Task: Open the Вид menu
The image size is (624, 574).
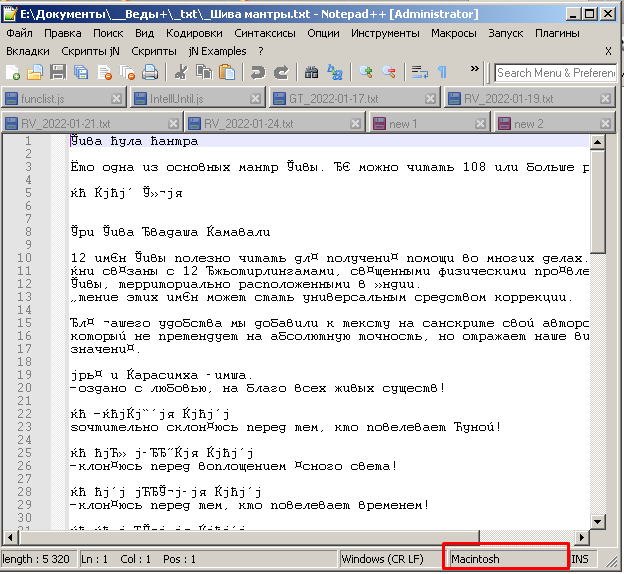Action: (144, 33)
